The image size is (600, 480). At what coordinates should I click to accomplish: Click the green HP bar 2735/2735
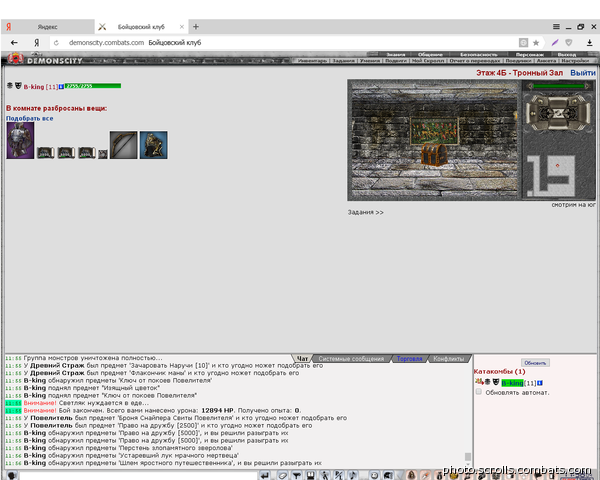(93, 86)
